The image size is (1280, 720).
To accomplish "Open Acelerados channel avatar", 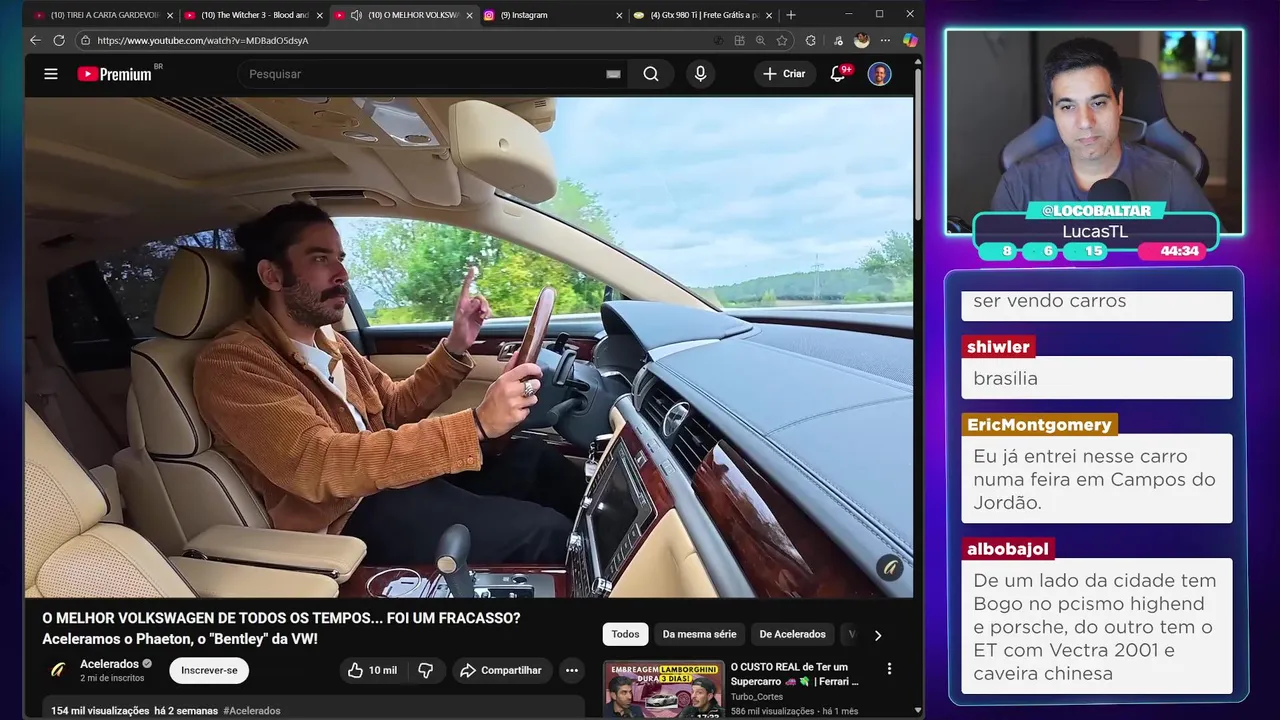I will tap(58, 670).
